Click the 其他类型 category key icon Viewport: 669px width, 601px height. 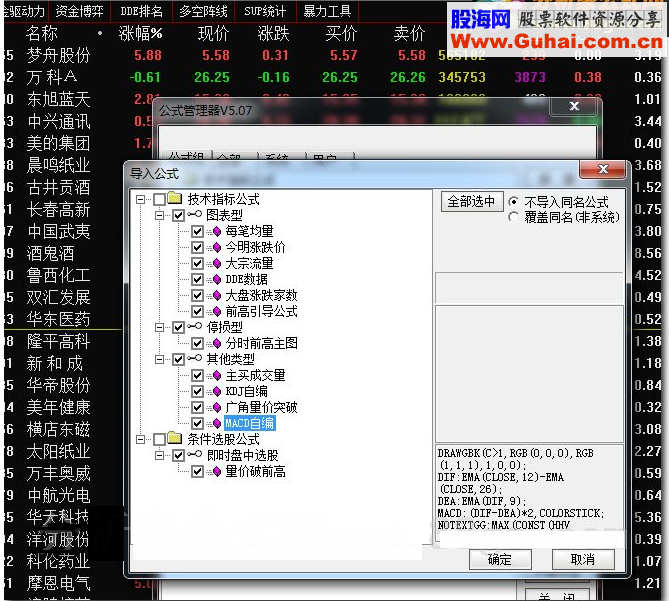point(195,359)
